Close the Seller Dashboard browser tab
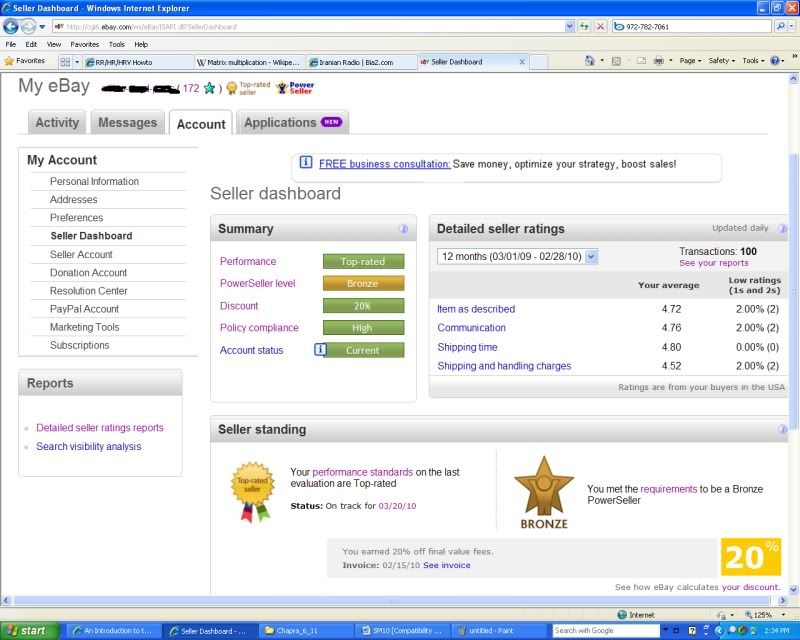The height and width of the screenshot is (640, 800). click(522, 62)
